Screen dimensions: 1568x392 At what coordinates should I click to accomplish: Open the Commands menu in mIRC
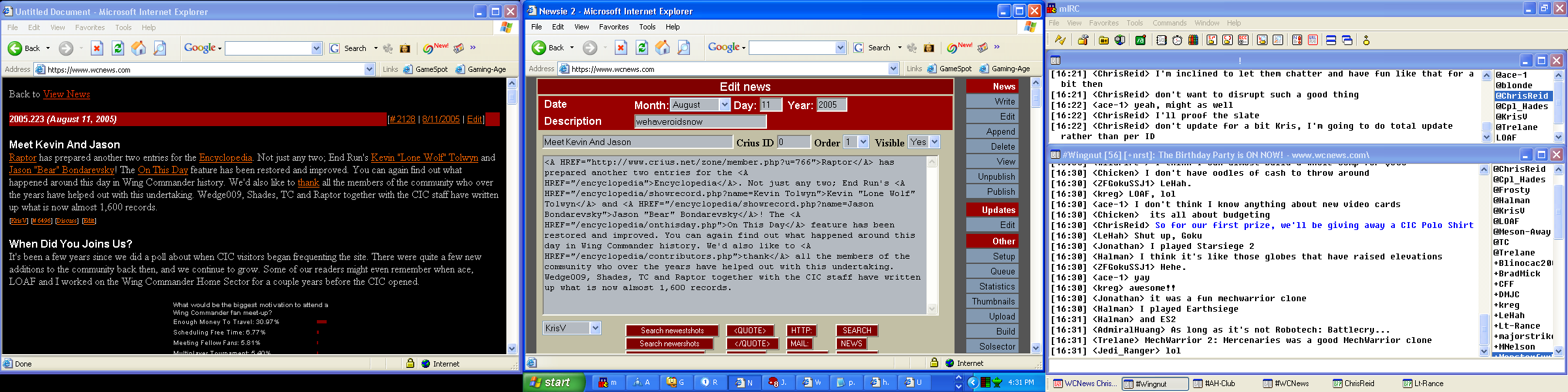tap(1169, 23)
